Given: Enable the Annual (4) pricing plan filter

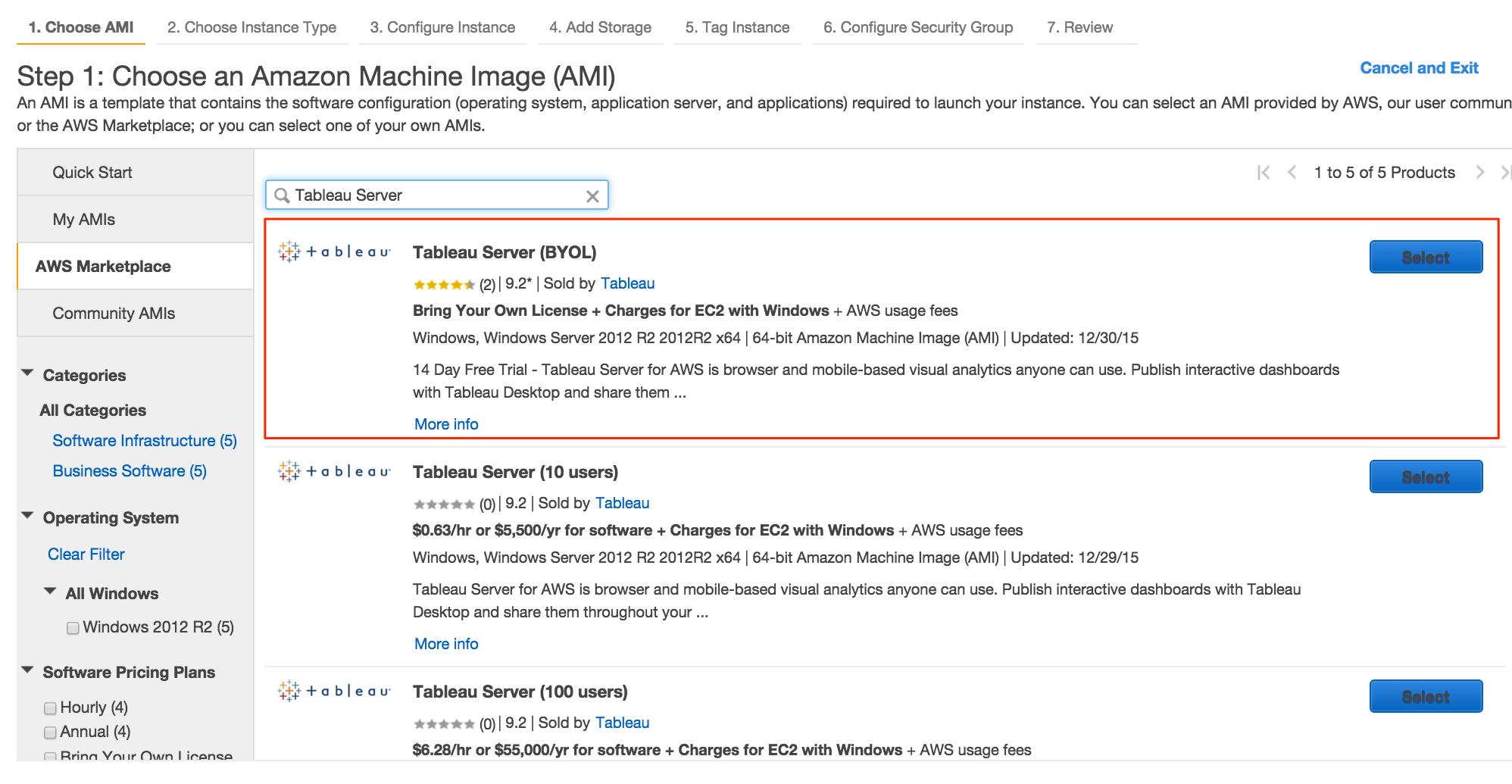Looking at the screenshot, I should tap(50, 732).
